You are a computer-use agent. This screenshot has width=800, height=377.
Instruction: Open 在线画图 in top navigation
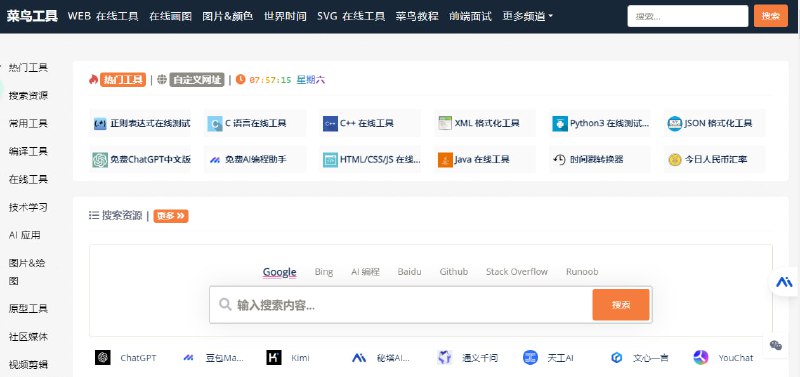tap(170, 16)
